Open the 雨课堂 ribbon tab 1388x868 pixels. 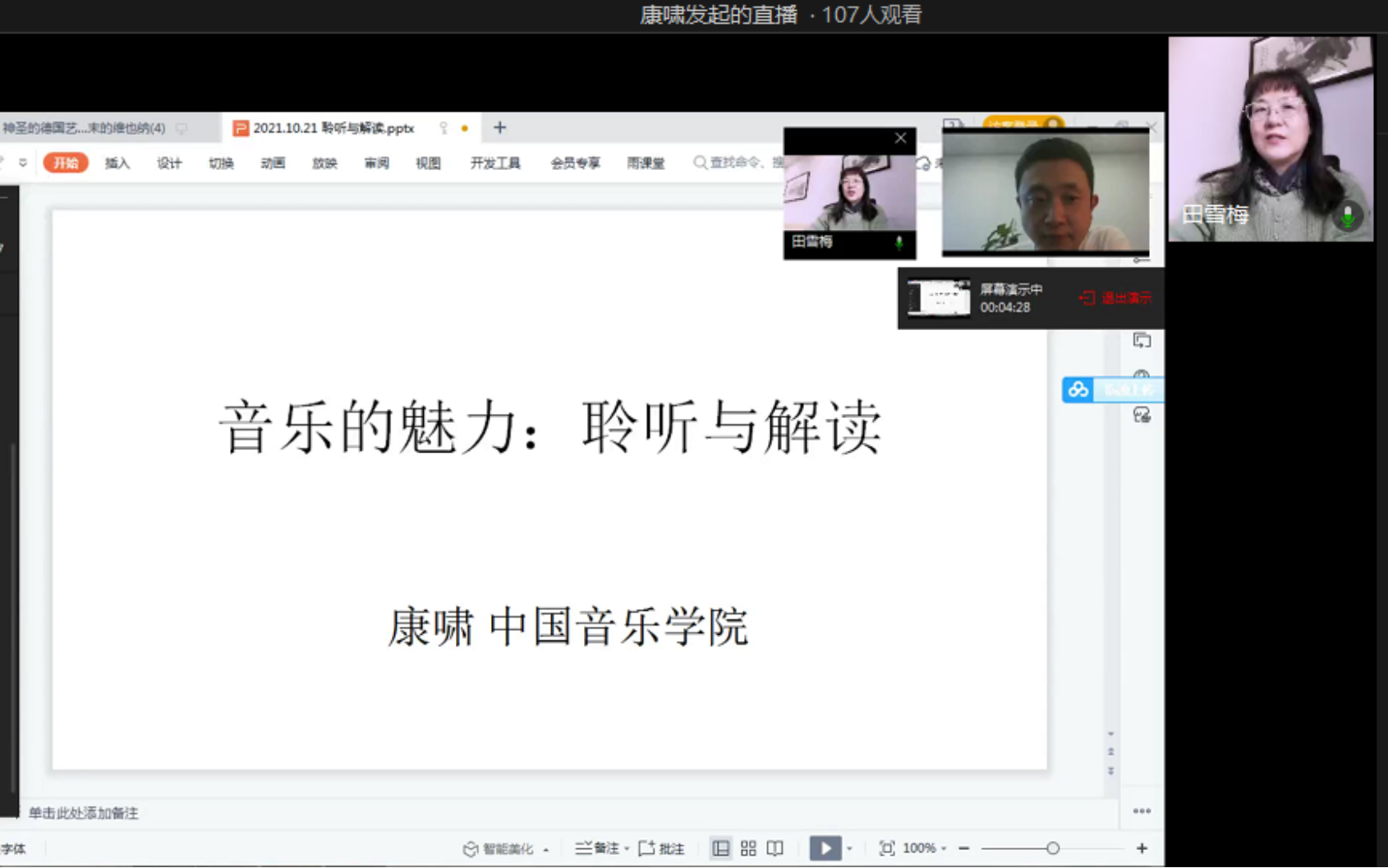tap(646, 163)
